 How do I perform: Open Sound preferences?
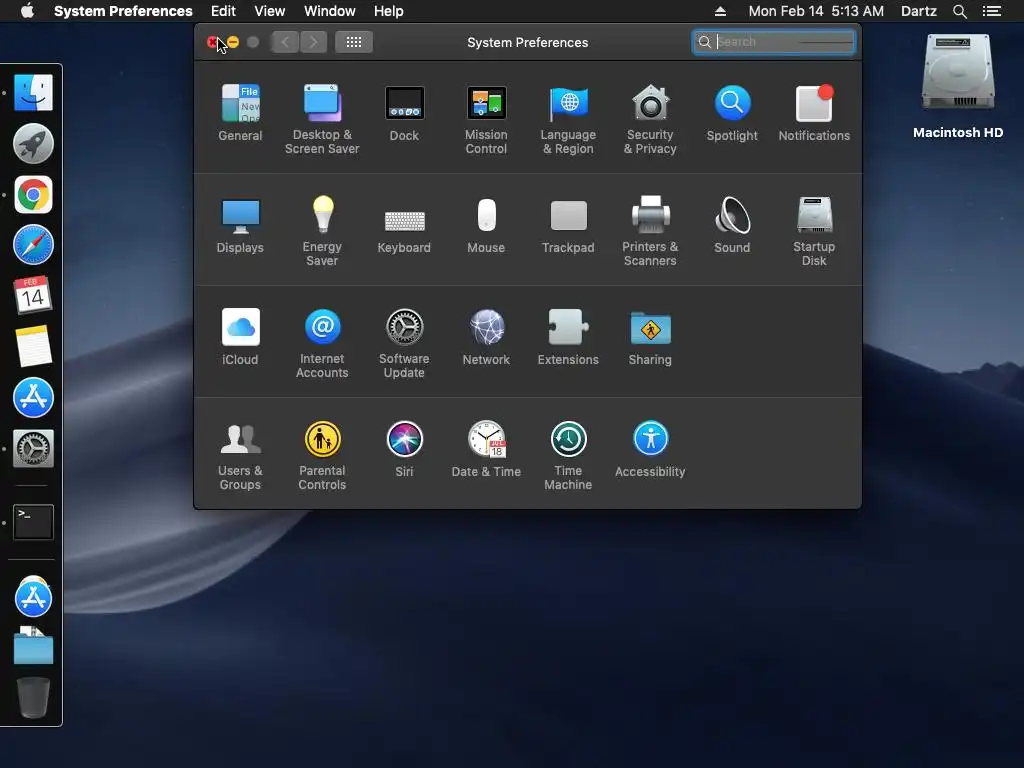click(x=732, y=225)
